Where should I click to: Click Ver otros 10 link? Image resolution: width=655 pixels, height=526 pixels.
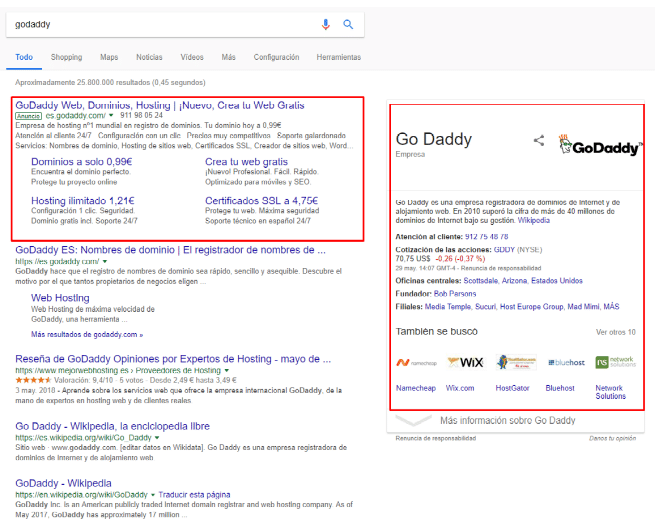615,332
